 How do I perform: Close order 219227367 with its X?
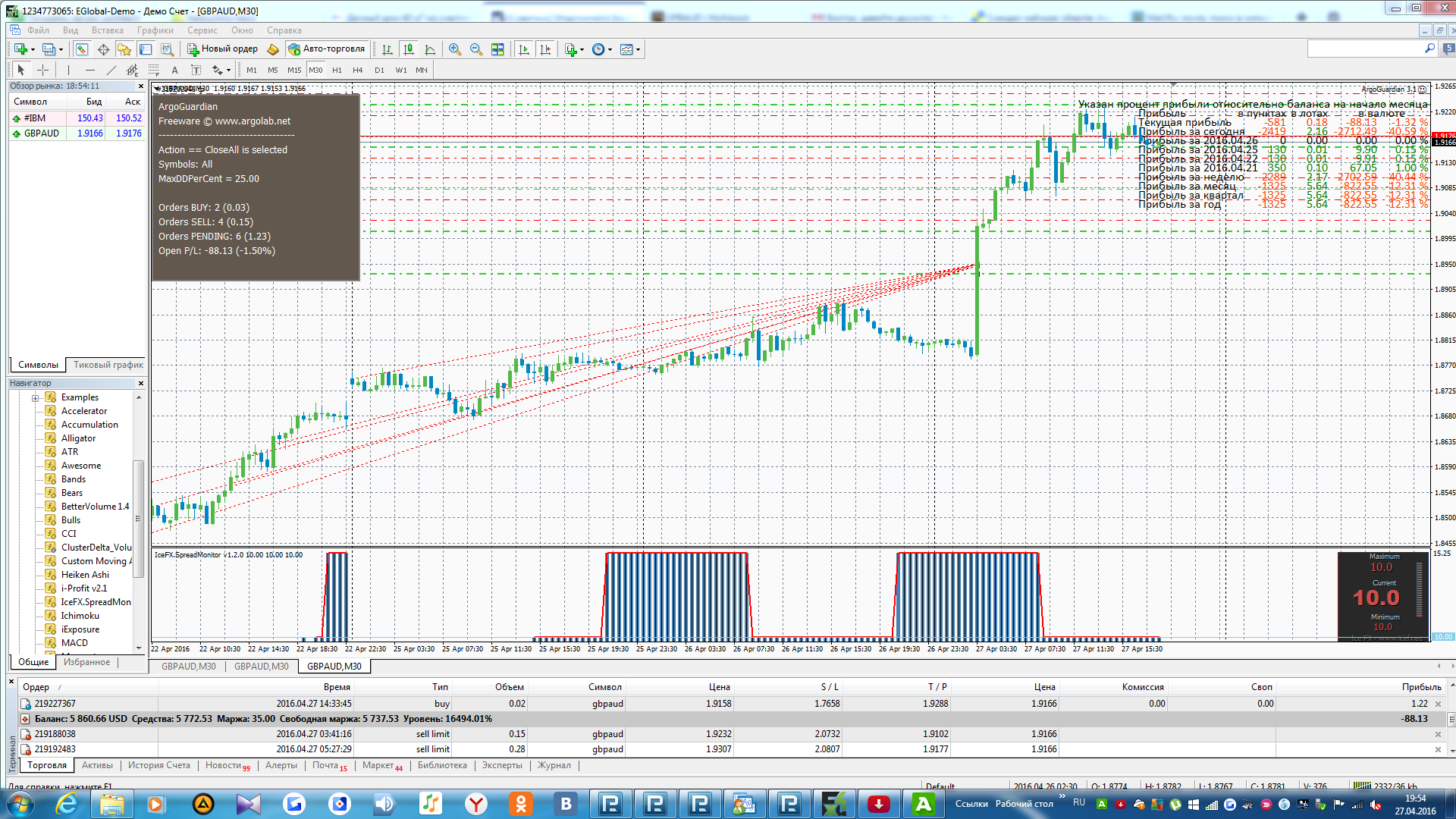1438,704
